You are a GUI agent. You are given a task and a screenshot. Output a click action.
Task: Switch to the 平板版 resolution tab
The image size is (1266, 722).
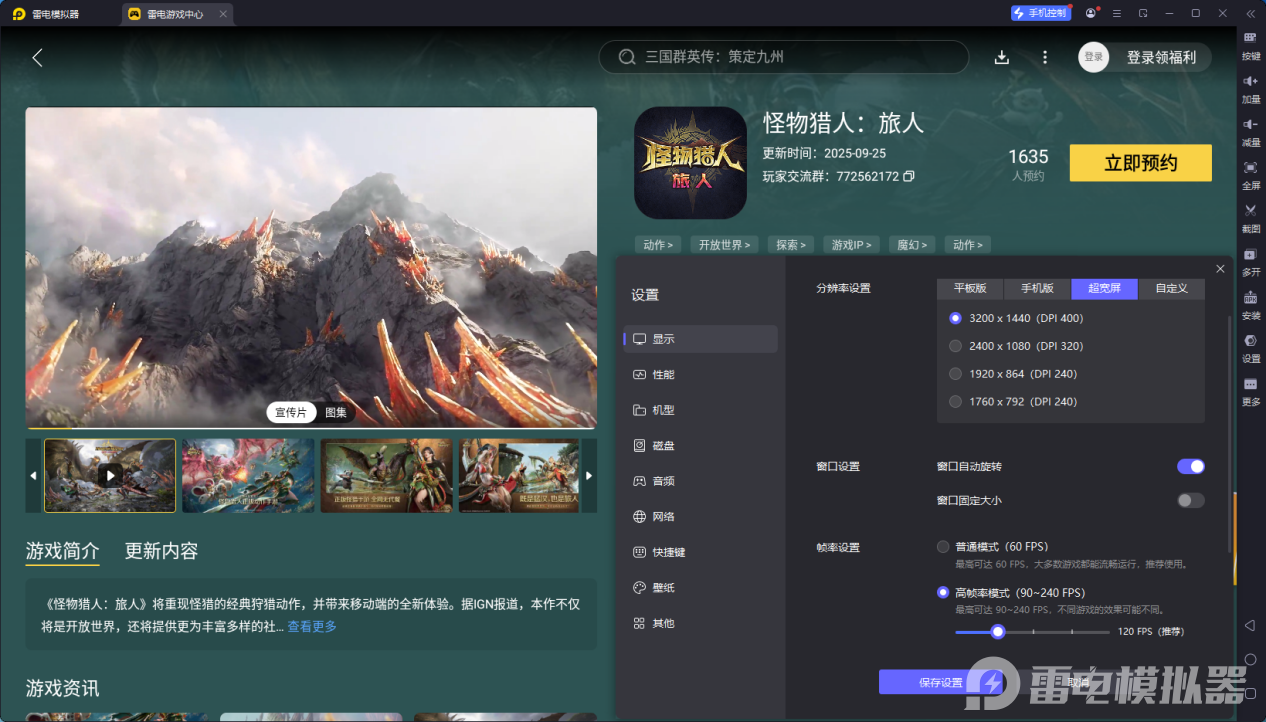tap(970, 288)
